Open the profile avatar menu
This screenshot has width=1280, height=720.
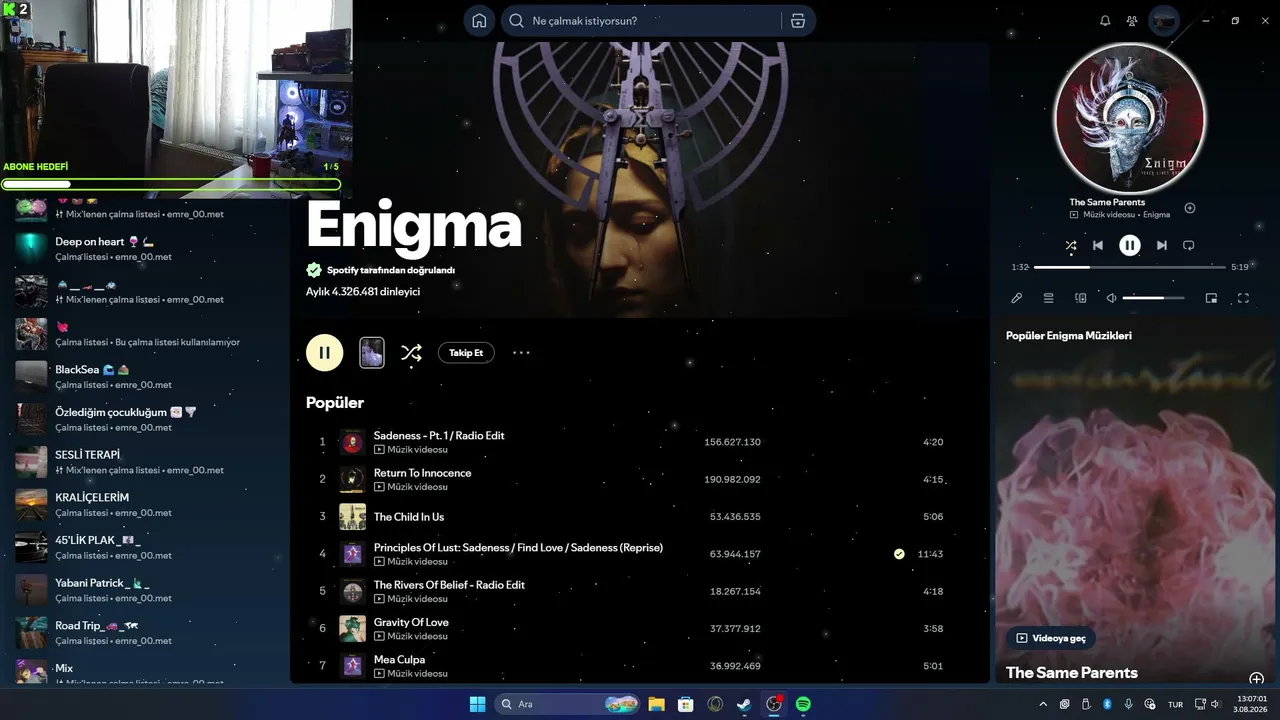coord(1164,21)
